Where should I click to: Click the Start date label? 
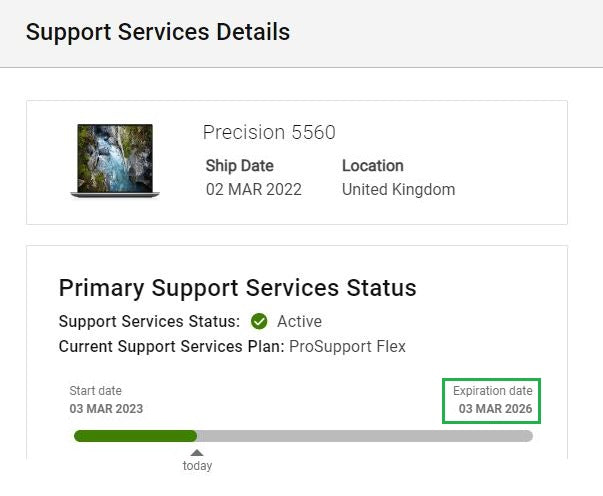coord(95,391)
